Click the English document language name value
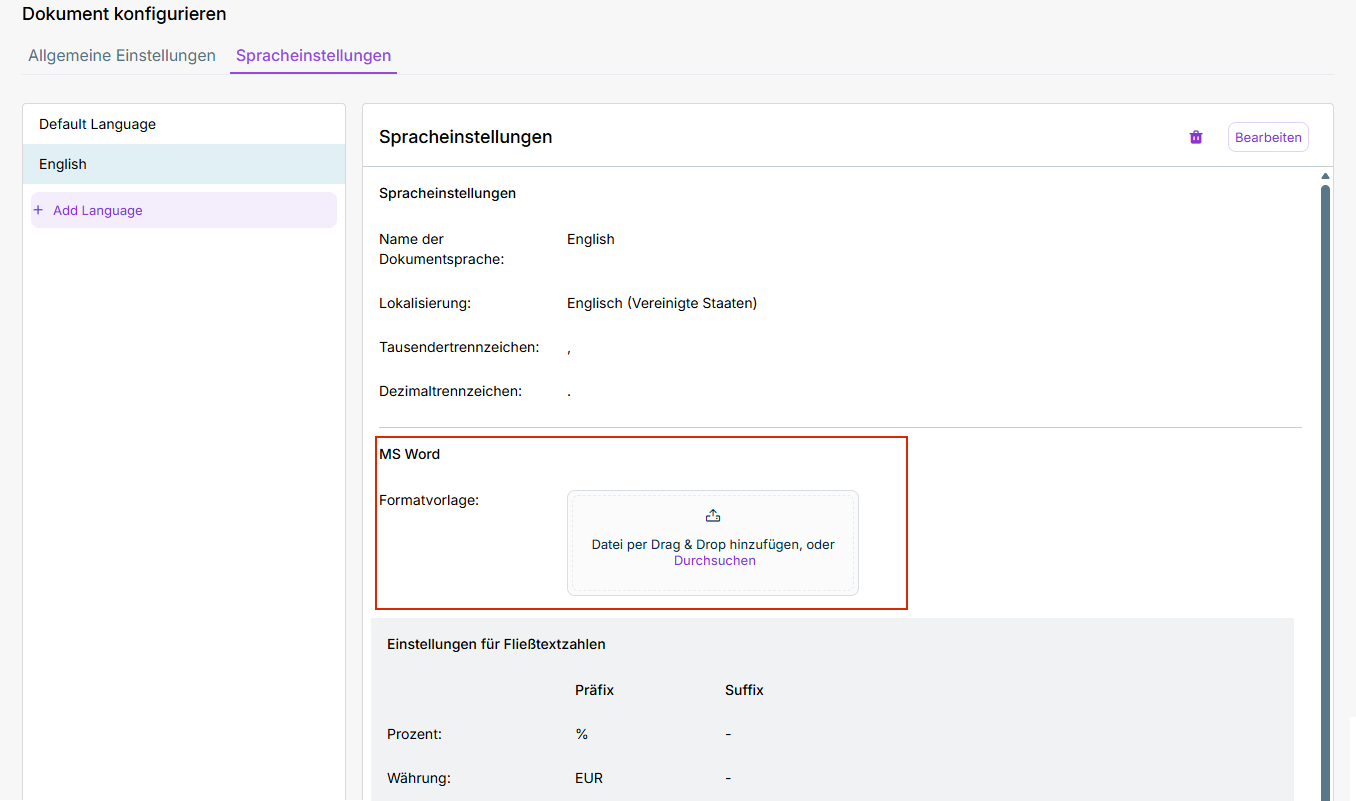Image resolution: width=1356 pixels, height=801 pixels. pyautogui.click(x=590, y=239)
